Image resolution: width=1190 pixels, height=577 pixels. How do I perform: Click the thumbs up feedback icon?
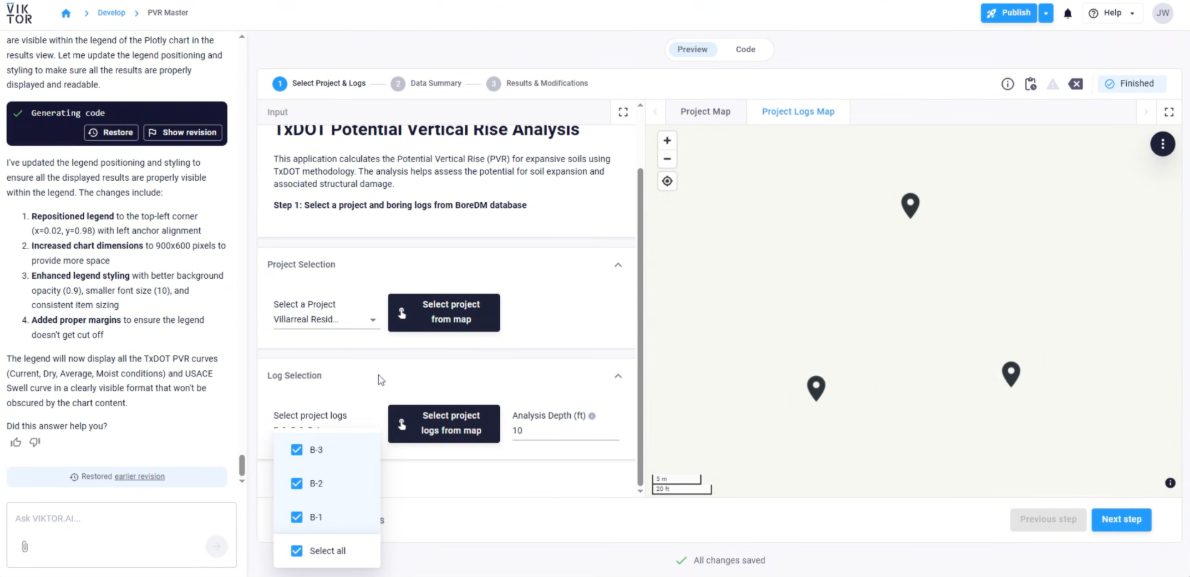click(x=16, y=442)
